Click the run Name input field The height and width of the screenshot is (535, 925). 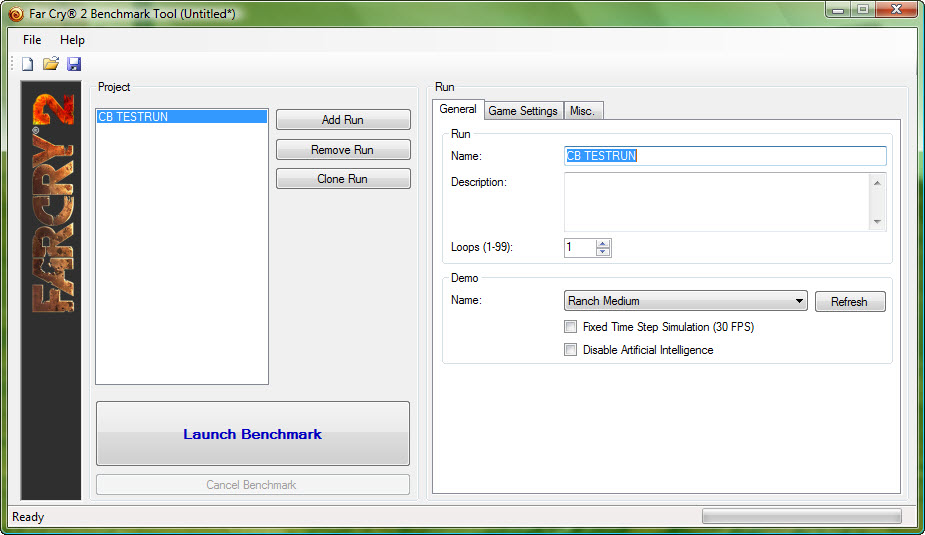(x=725, y=156)
